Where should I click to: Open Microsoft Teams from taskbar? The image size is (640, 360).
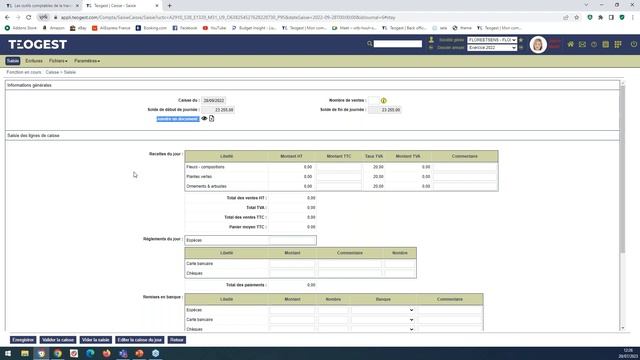(x=123, y=353)
